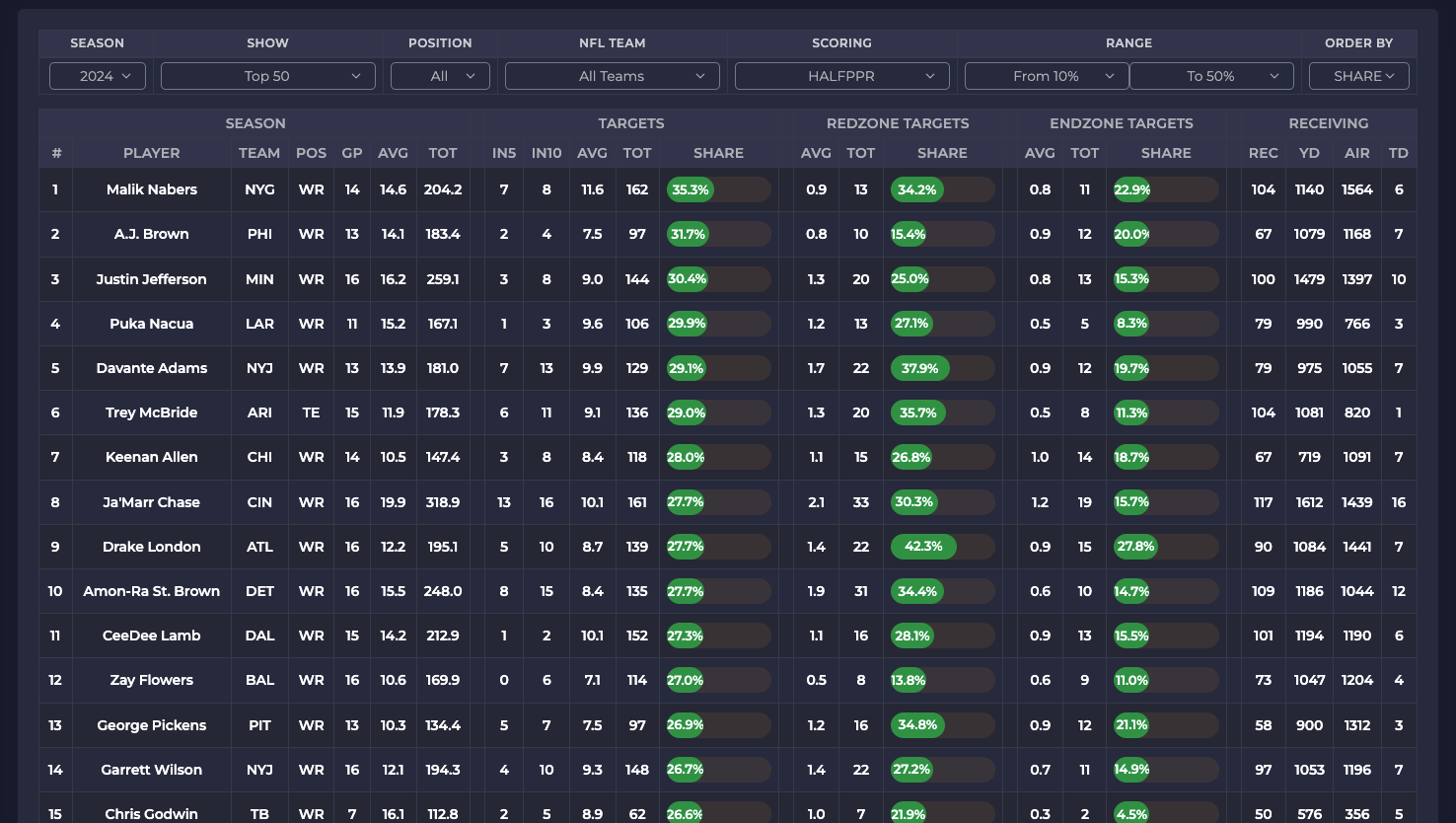Image resolution: width=1456 pixels, height=823 pixels.
Task: Click the YD column header
Action: pyautogui.click(x=1310, y=153)
